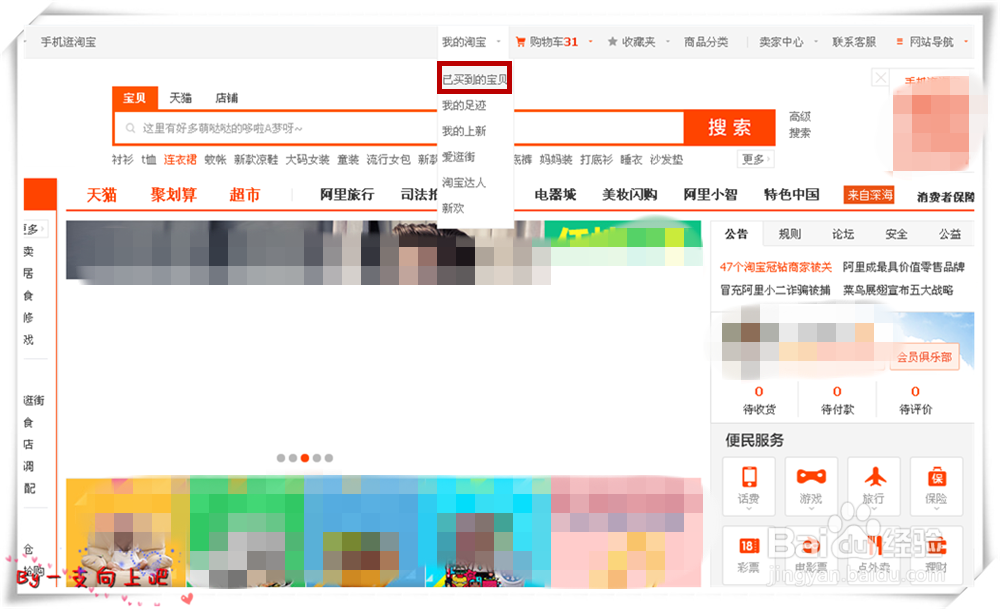1000x609 pixels.
Task: Select 新欢 menu entry
Action: click(453, 209)
